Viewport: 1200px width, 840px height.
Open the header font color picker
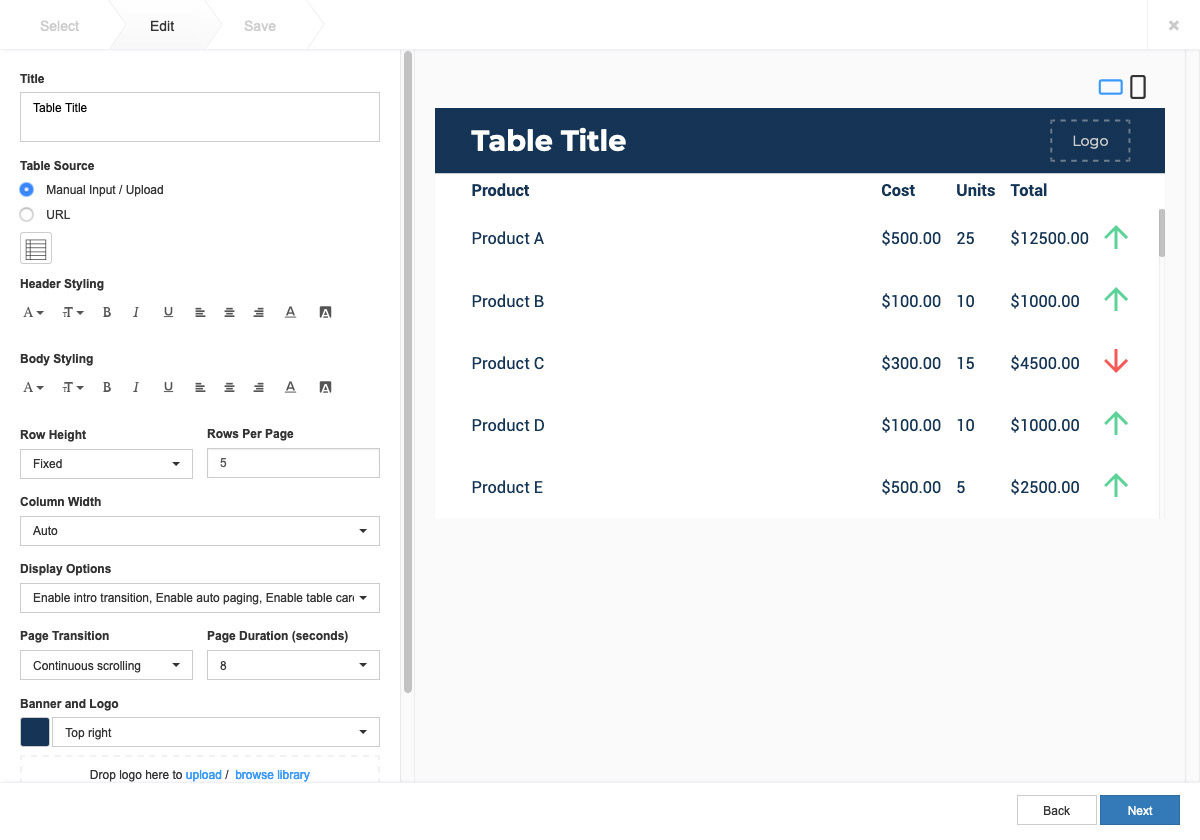click(290, 311)
